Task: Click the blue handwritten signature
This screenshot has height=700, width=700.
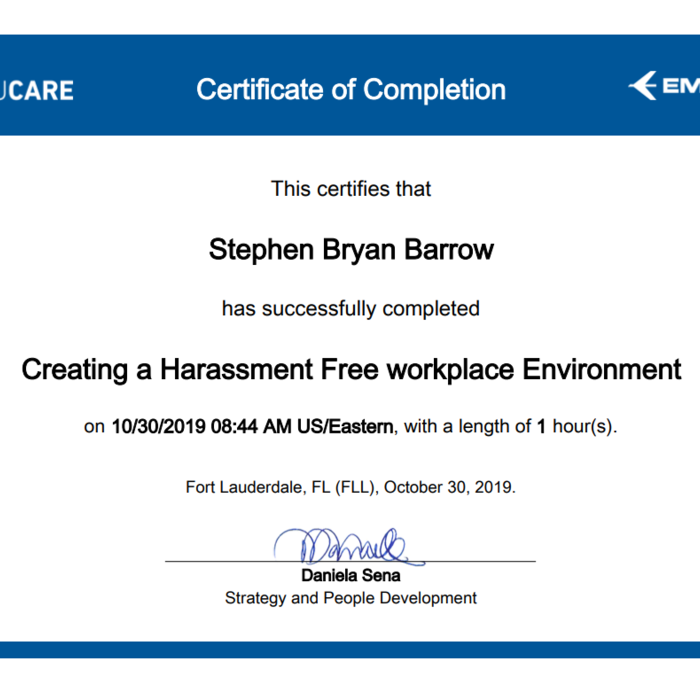Action: (349, 547)
